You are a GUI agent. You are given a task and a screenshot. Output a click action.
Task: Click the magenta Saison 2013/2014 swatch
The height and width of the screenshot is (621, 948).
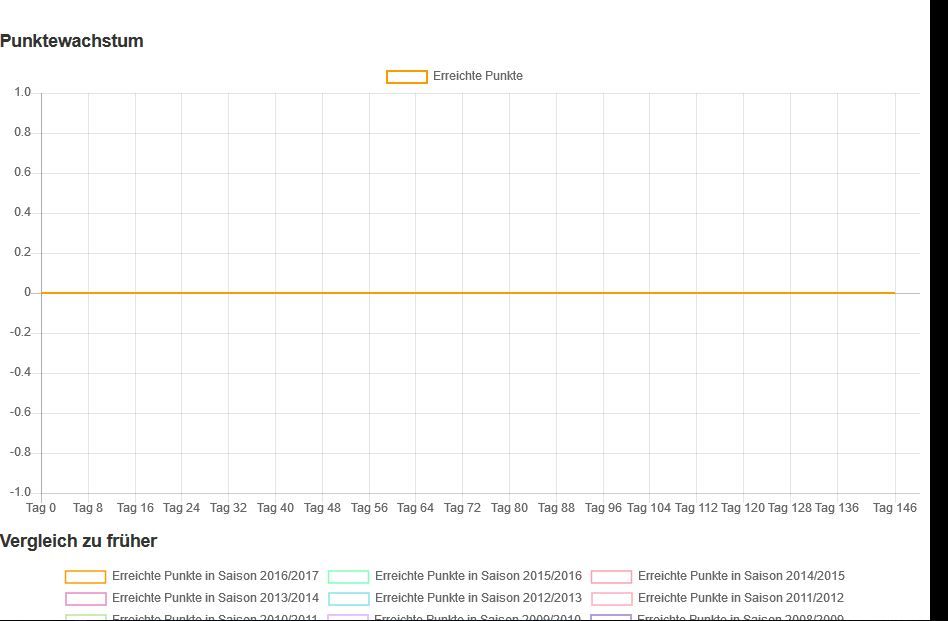pos(85,599)
